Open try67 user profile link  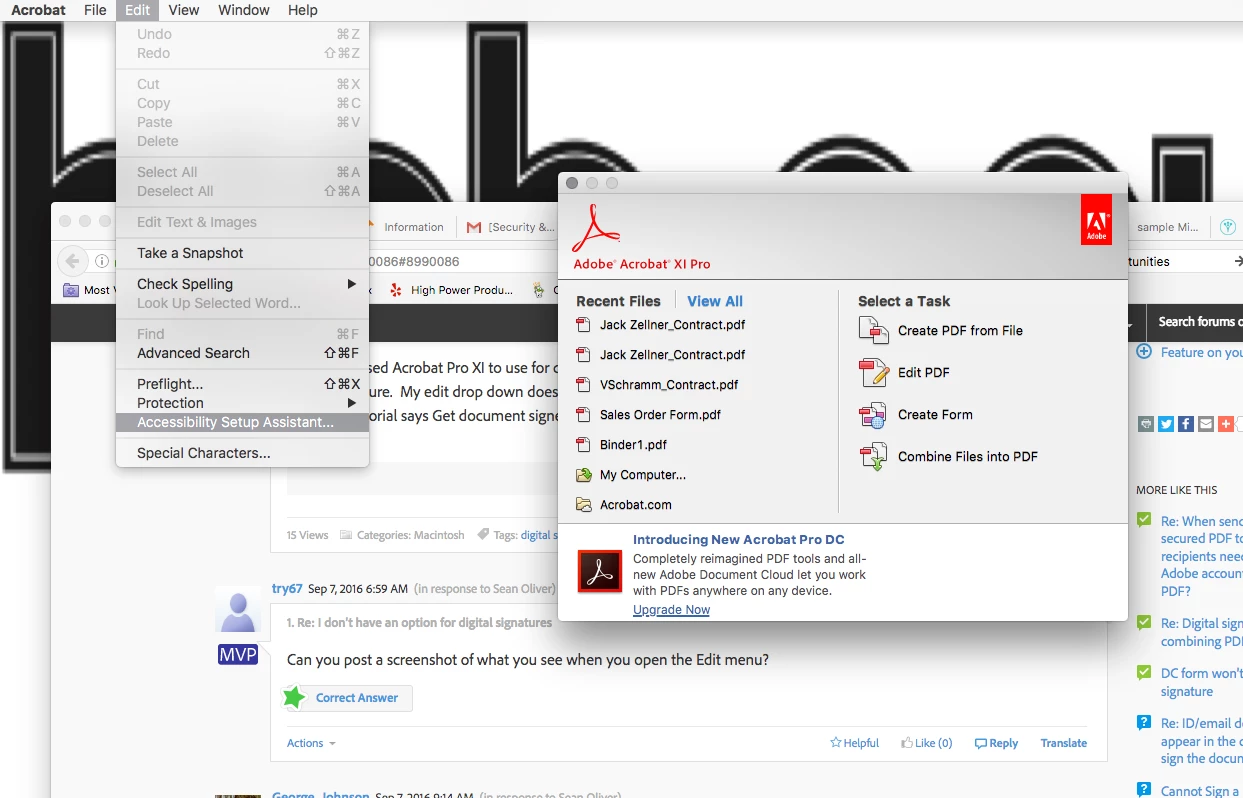click(287, 589)
